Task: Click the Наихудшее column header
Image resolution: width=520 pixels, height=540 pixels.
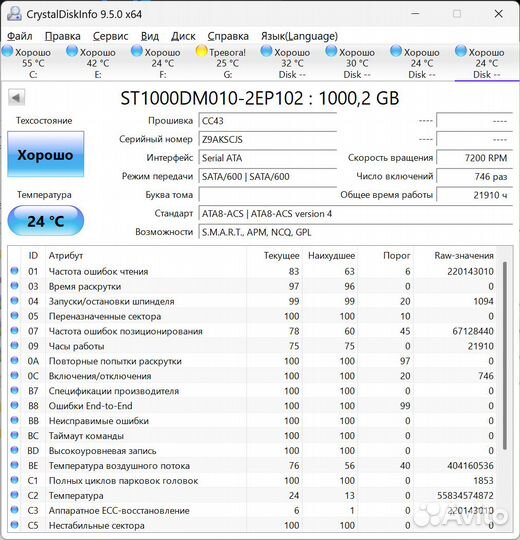Action: (331, 256)
